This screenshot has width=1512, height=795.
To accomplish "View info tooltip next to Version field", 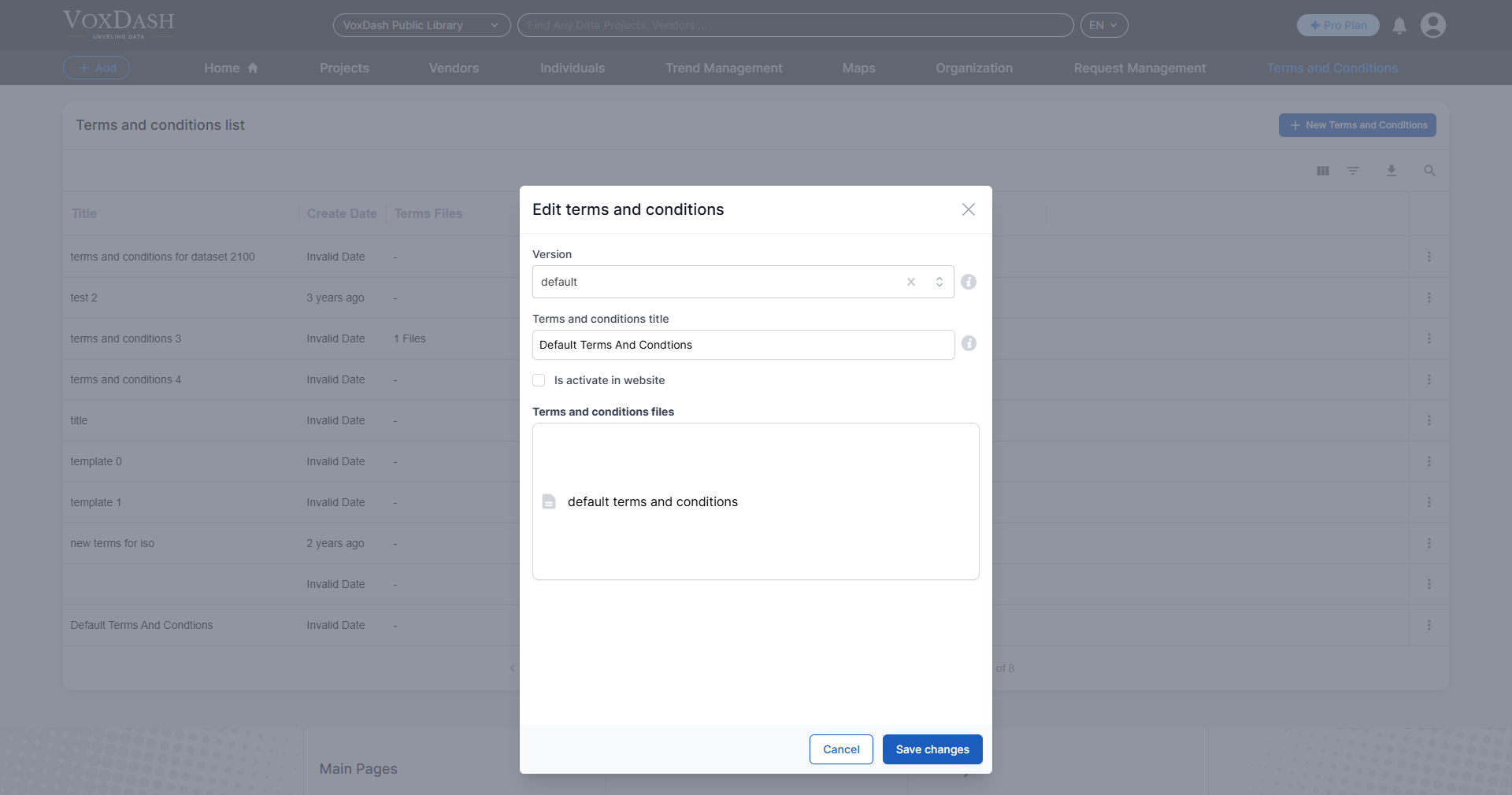I will click(x=969, y=282).
